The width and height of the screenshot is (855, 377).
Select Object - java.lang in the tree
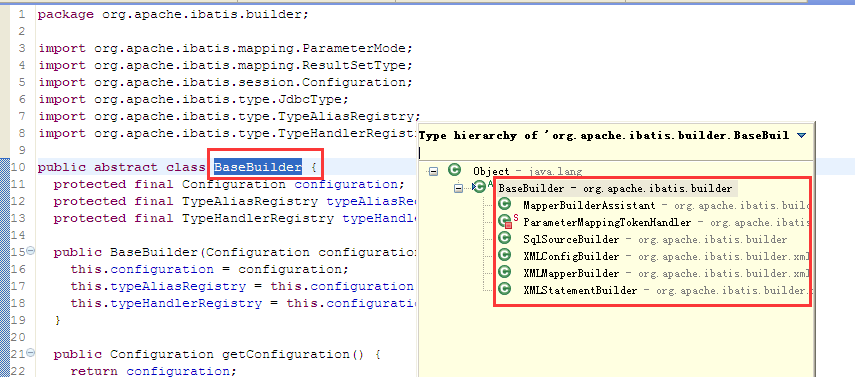[527, 171]
